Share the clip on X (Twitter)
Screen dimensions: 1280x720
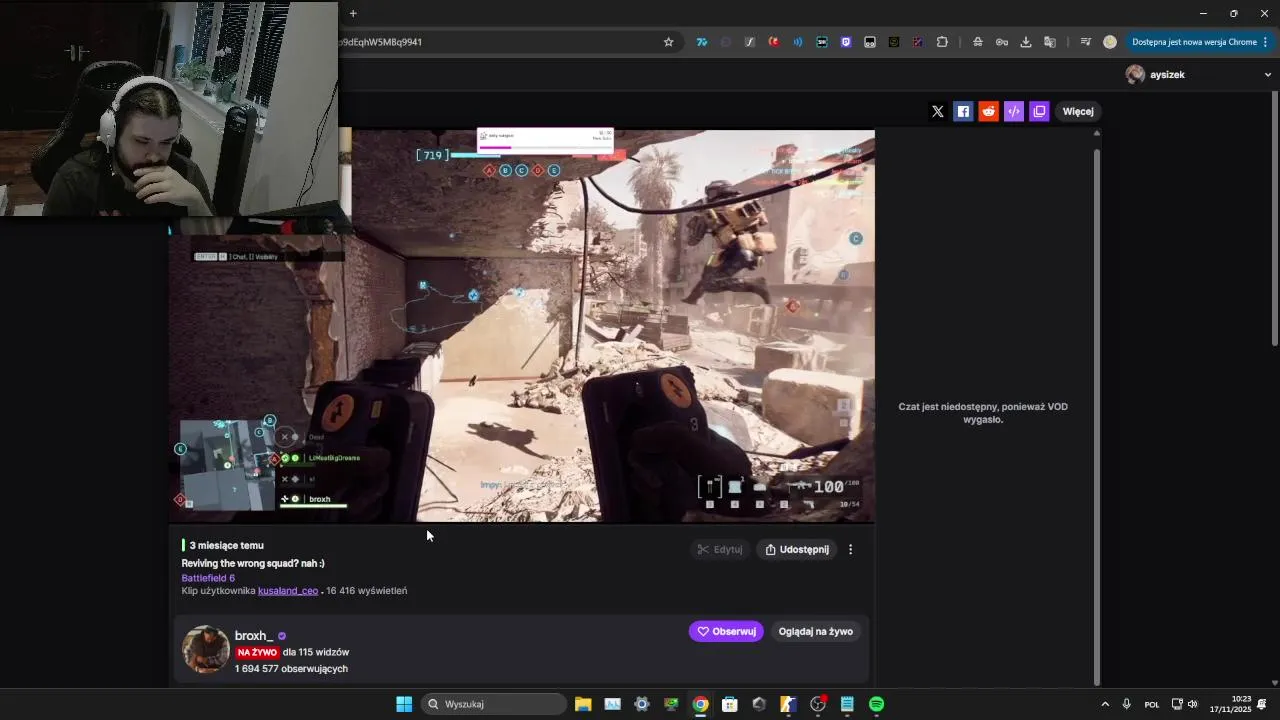tap(937, 111)
